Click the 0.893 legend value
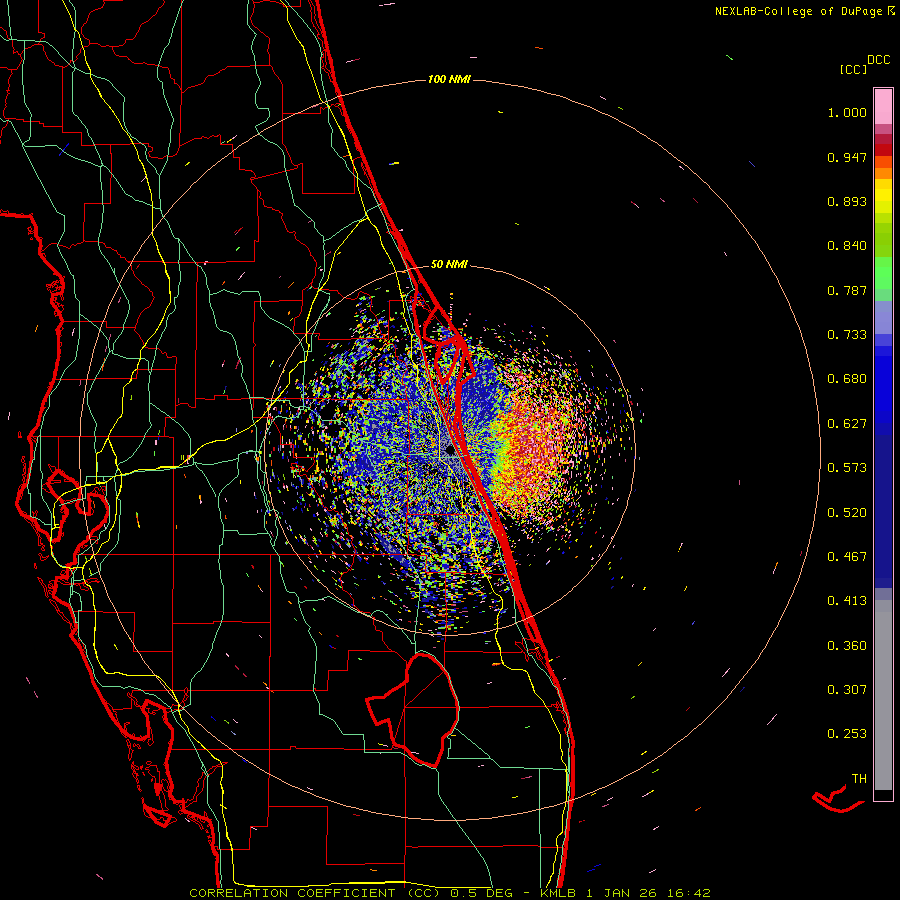Screen dimensions: 900x900 (x=847, y=201)
